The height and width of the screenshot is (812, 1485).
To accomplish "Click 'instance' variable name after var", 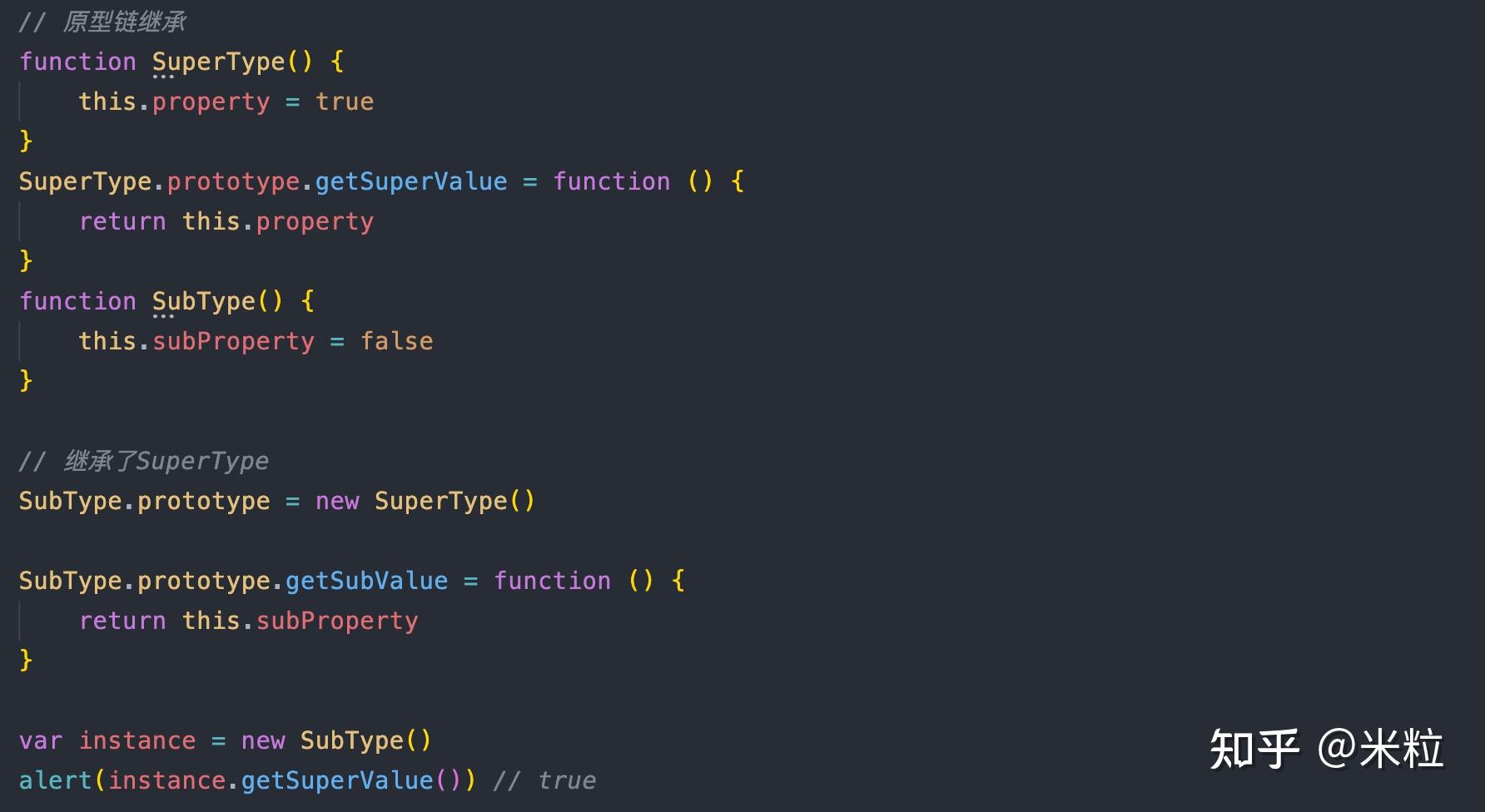I will coord(137,741).
